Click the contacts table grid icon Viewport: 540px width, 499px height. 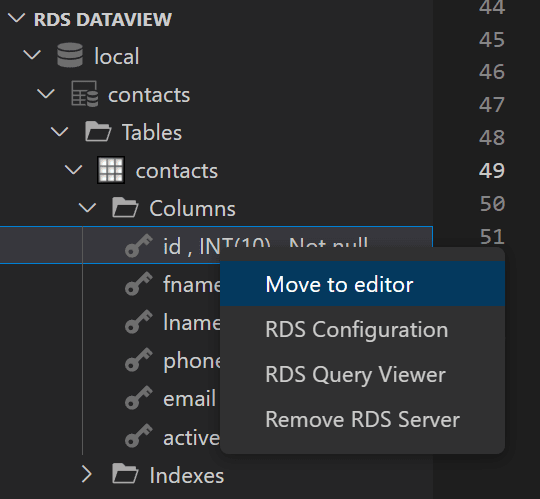tap(111, 170)
